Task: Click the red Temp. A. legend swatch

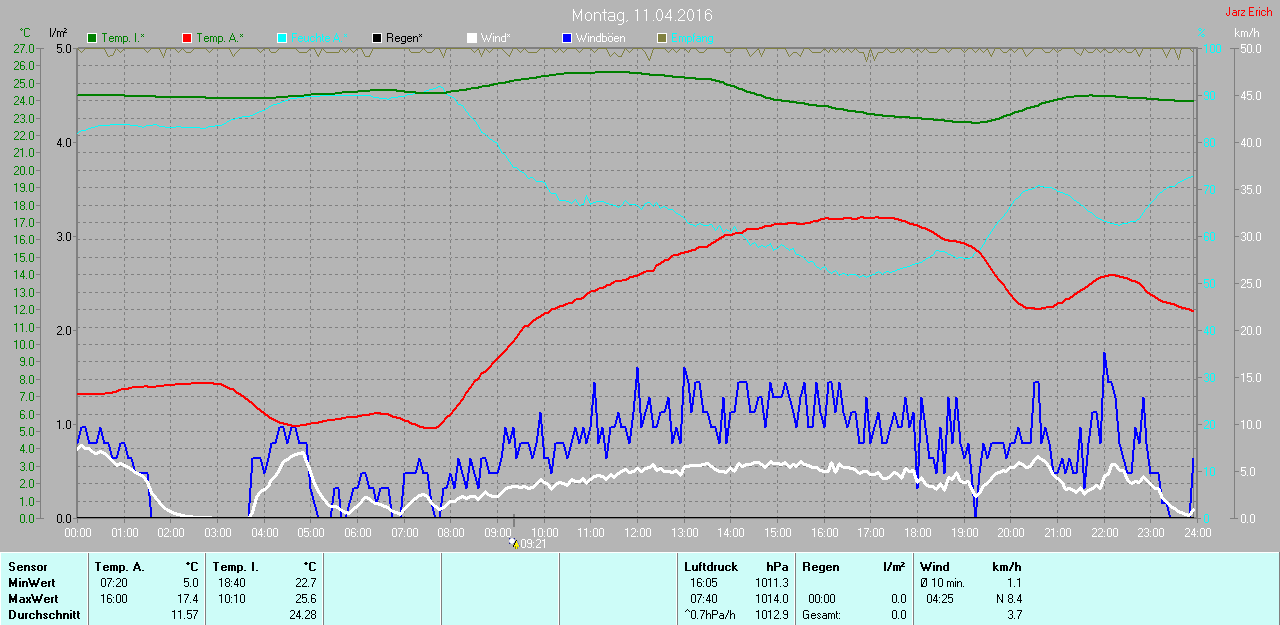Action: (x=187, y=38)
